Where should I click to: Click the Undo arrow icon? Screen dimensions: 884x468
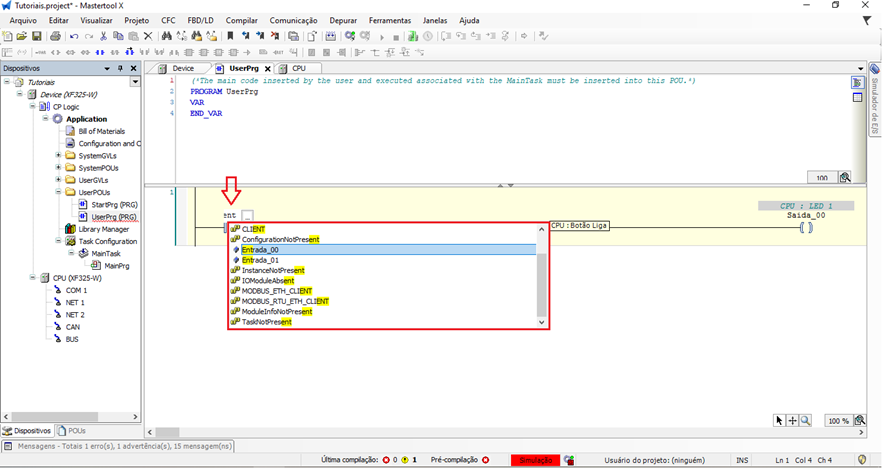74,37
